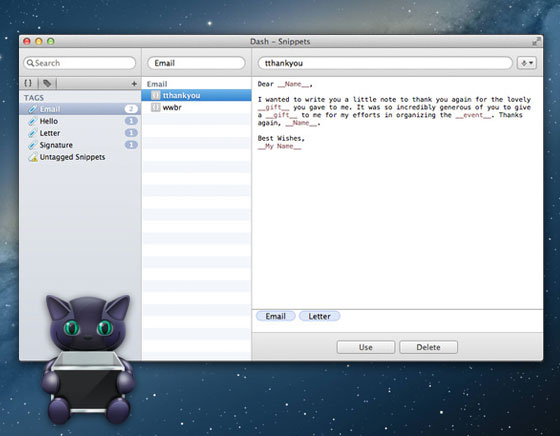
Task: Click the Search field in sidebar
Action: pyautogui.click(x=80, y=63)
